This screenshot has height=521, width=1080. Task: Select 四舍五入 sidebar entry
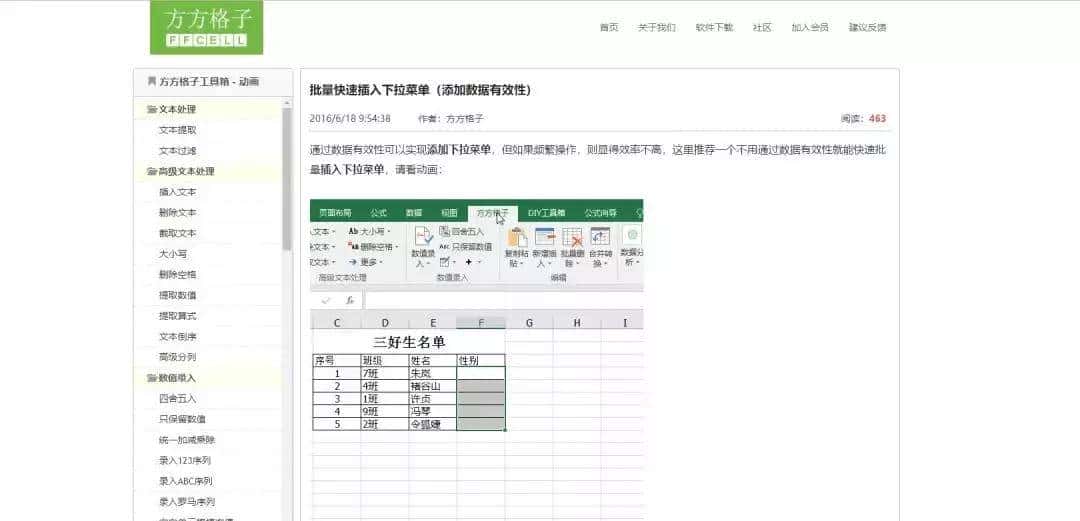178,399
